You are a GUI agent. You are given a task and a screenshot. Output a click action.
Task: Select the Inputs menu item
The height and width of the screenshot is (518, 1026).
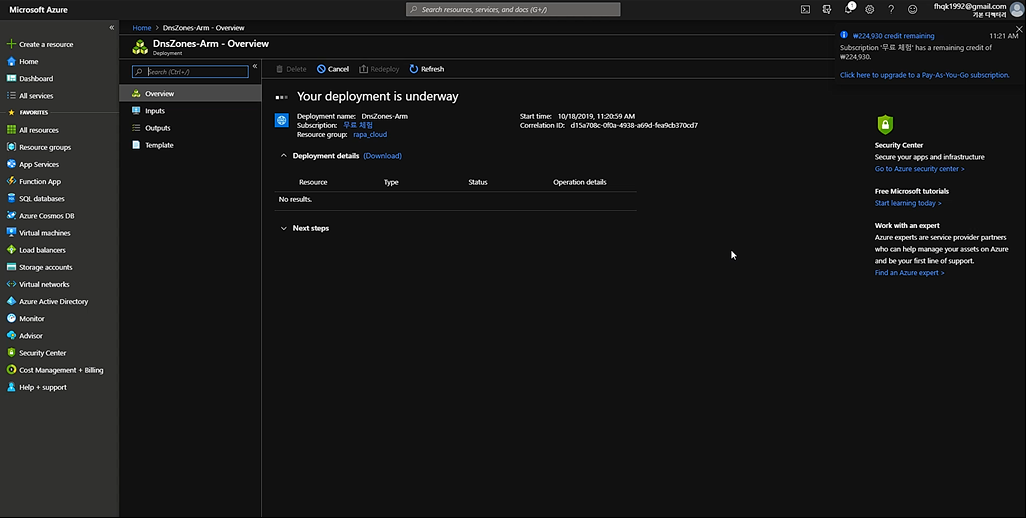pos(190,111)
